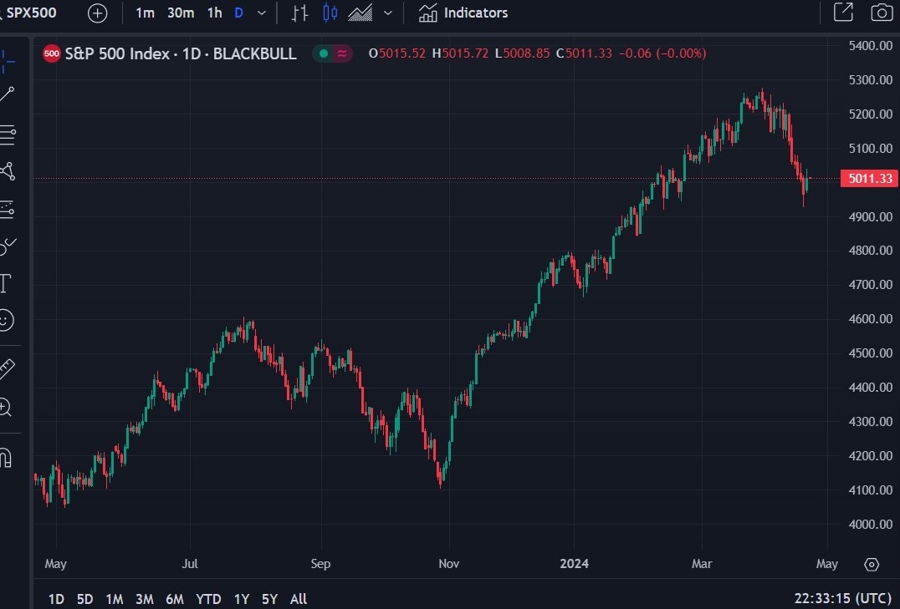Toggle the magnet snap mode
Viewport: 900px width, 609px height.
[6, 458]
